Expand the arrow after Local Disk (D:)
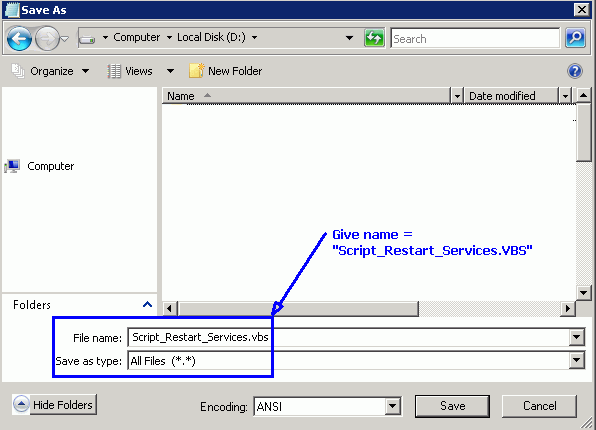596x430 pixels. click(254, 37)
